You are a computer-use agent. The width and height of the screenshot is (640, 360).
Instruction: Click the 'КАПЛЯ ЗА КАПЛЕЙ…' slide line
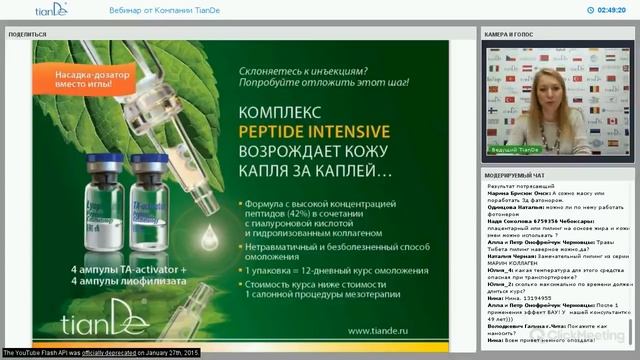click(x=315, y=171)
